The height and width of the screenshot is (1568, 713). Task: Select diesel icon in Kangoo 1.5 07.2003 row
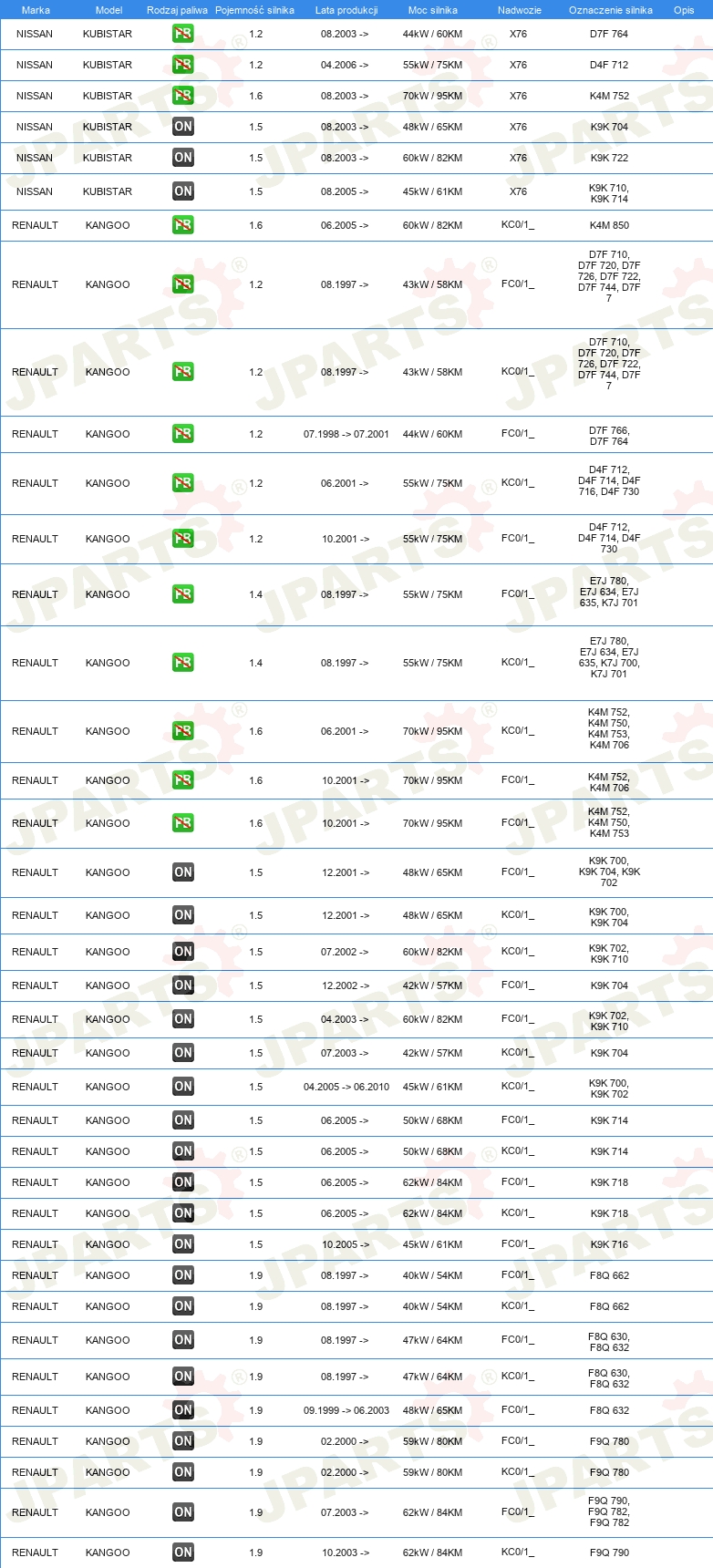183,1053
